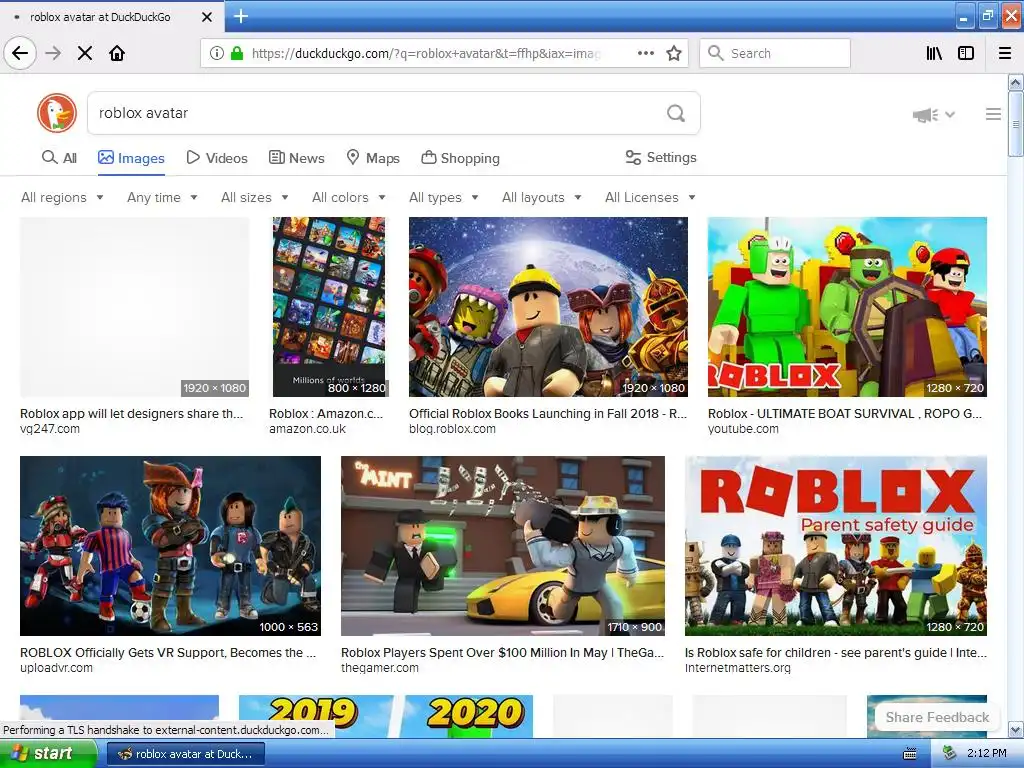
Task: Select the roblox avatar taskbar window button
Action: [185, 754]
